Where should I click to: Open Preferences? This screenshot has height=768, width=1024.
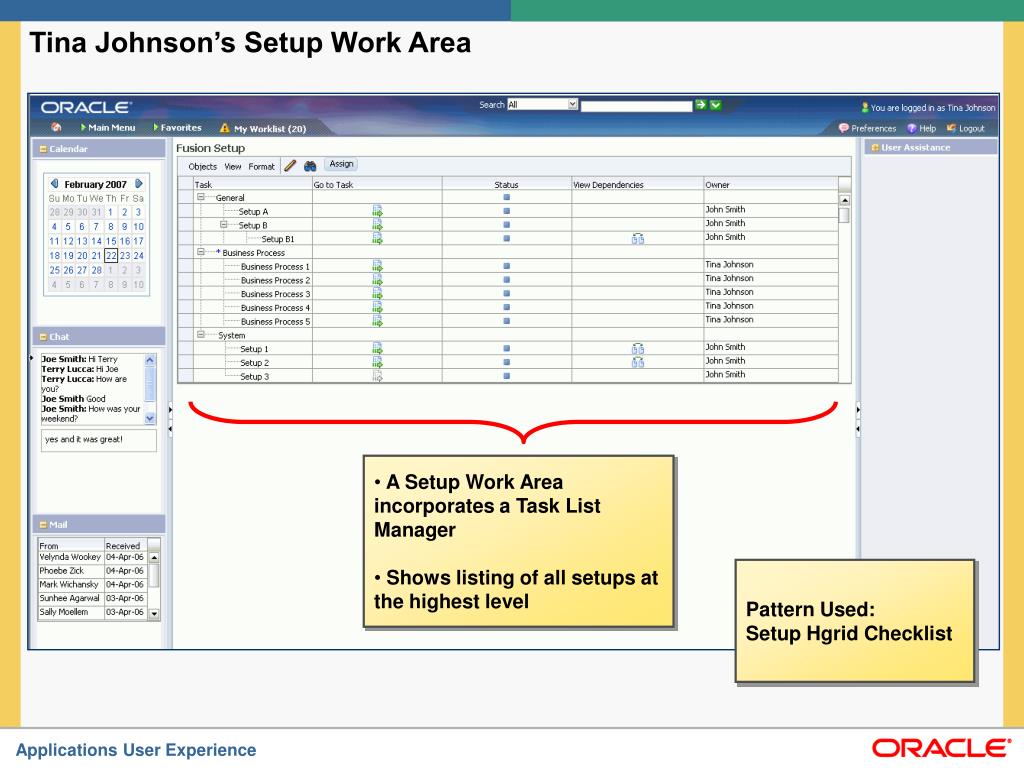867,128
